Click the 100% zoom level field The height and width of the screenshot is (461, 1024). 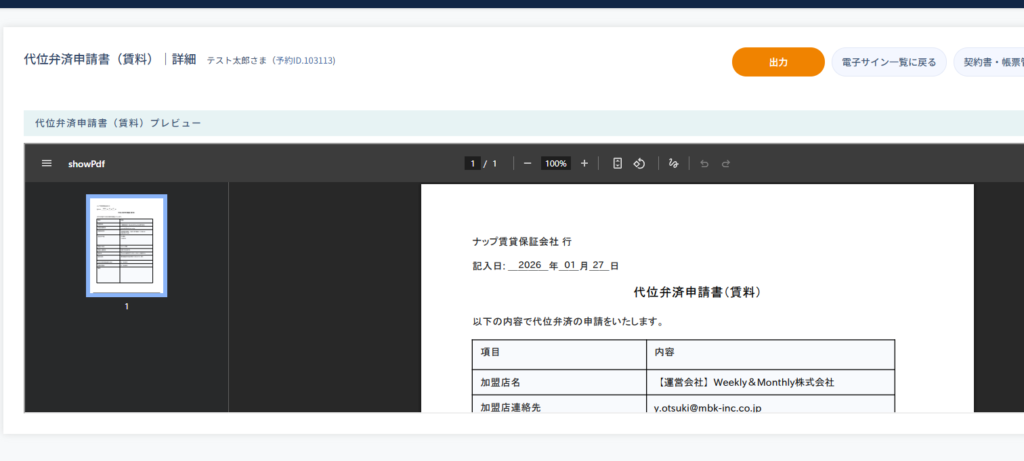point(556,163)
